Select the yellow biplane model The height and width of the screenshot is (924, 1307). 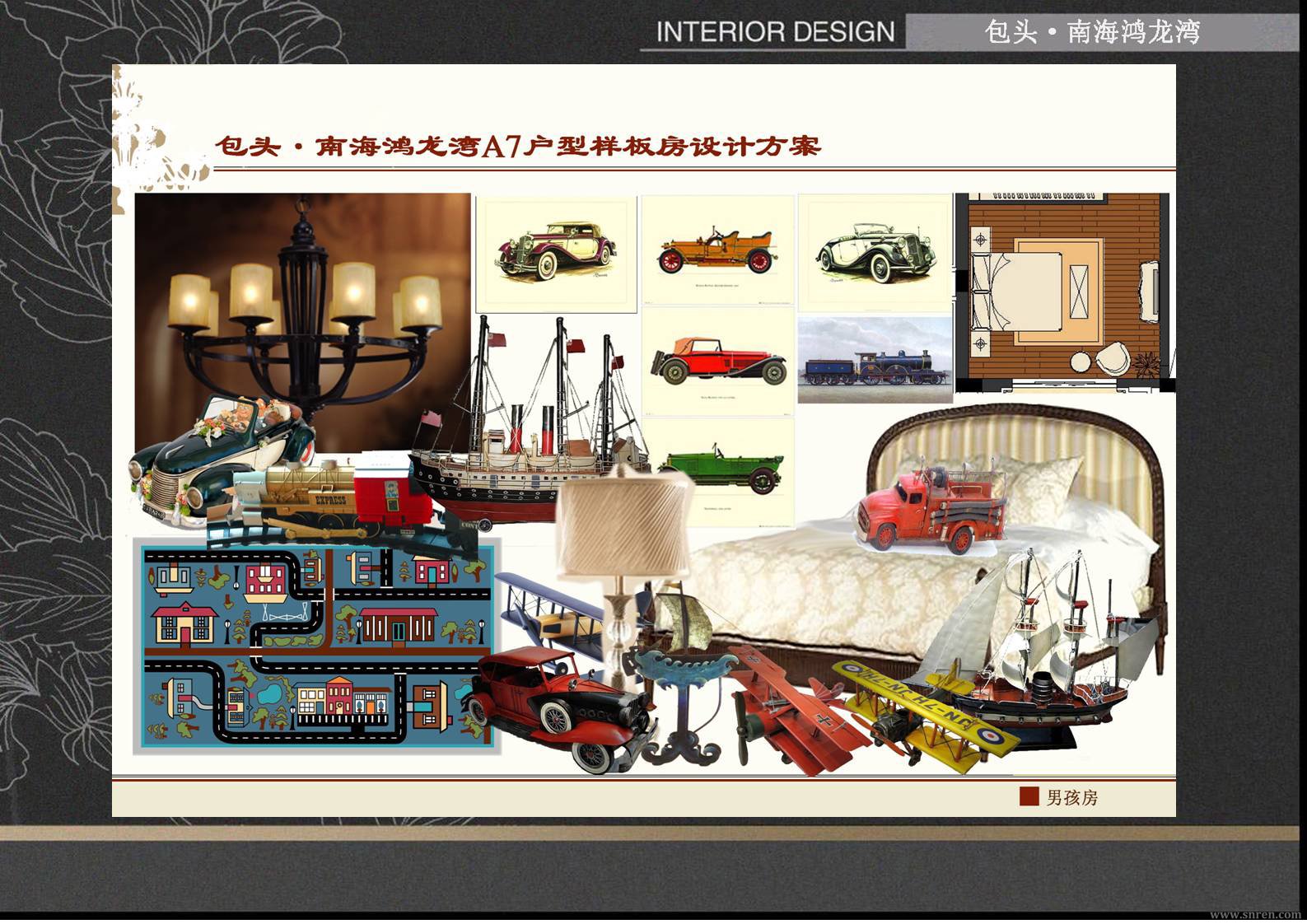click(927, 713)
